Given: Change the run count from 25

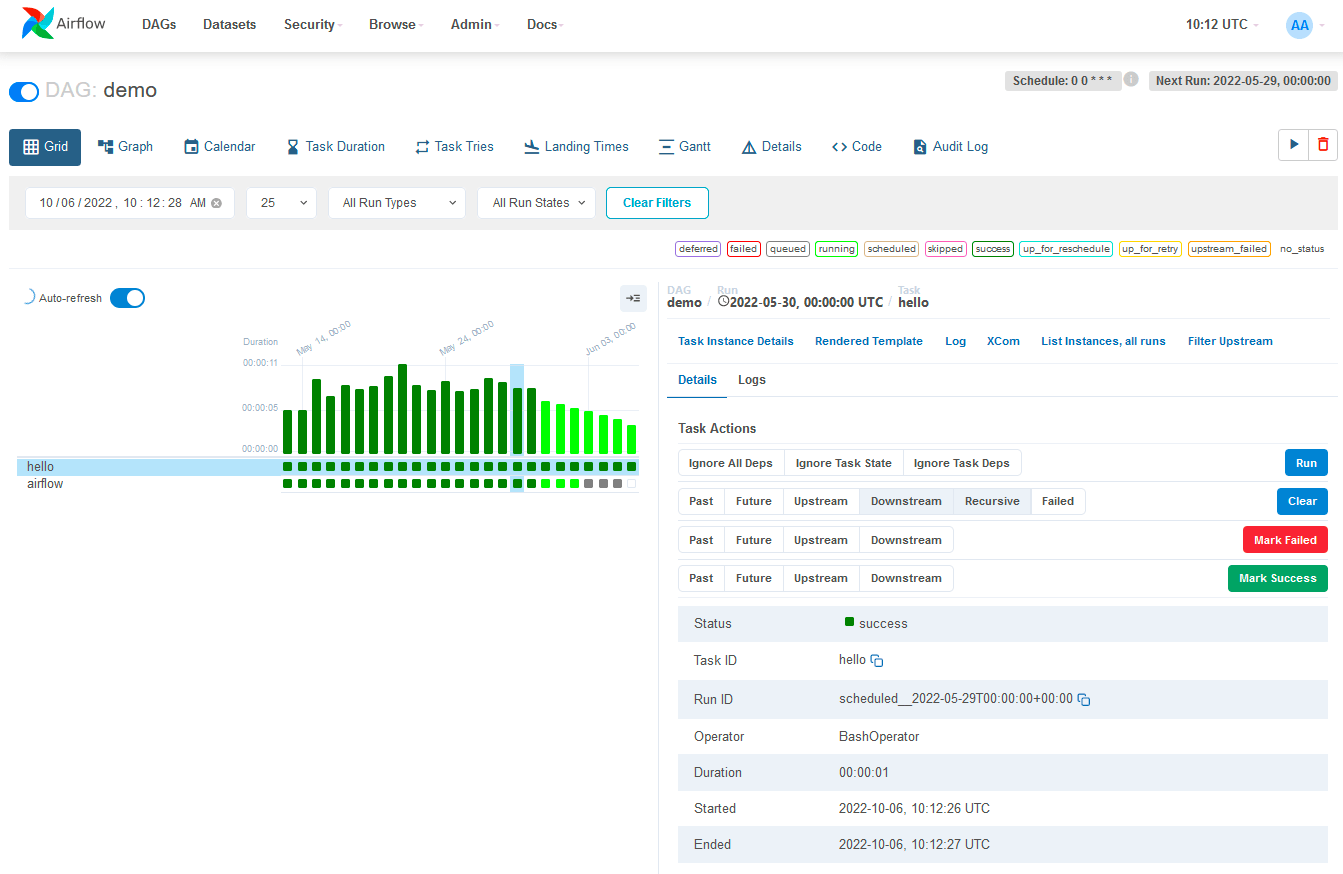Looking at the screenshot, I should (x=281, y=202).
